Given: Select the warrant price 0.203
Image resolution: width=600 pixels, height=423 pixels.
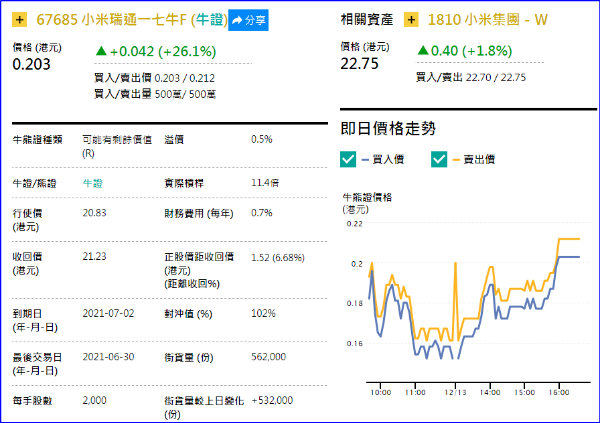Looking at the screenshot, I should click(x=31, y=64).
